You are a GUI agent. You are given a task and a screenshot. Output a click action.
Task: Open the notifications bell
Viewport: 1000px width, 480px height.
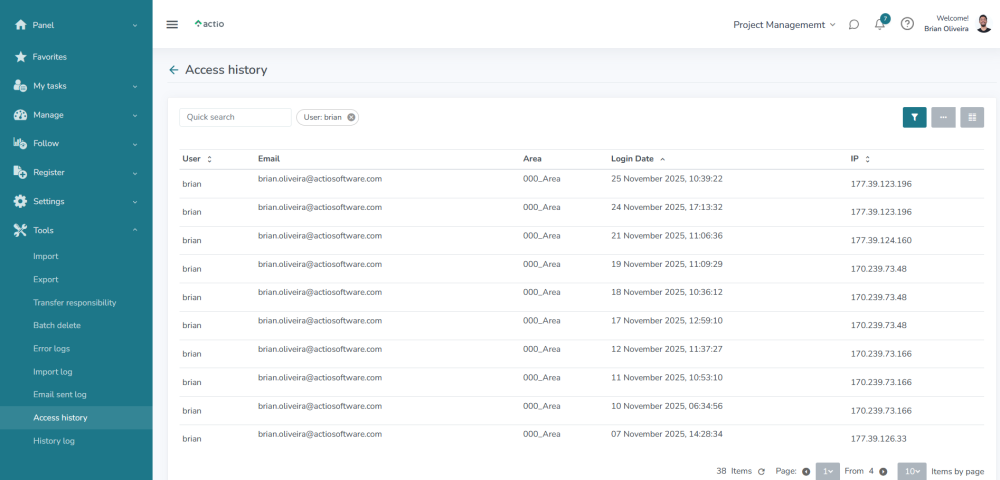tap(880, 25)
